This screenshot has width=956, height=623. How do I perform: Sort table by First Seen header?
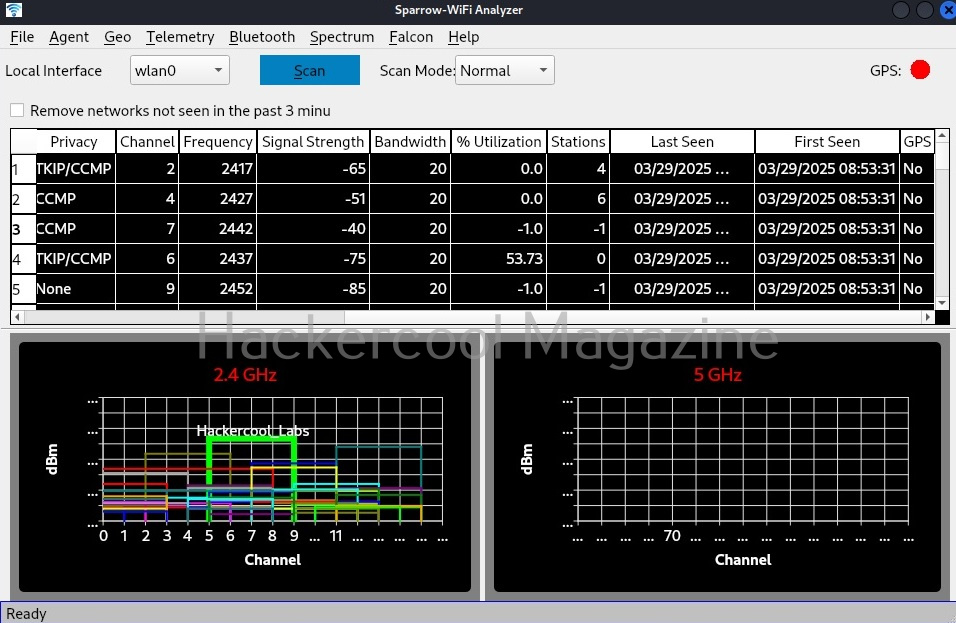(827, 141)
